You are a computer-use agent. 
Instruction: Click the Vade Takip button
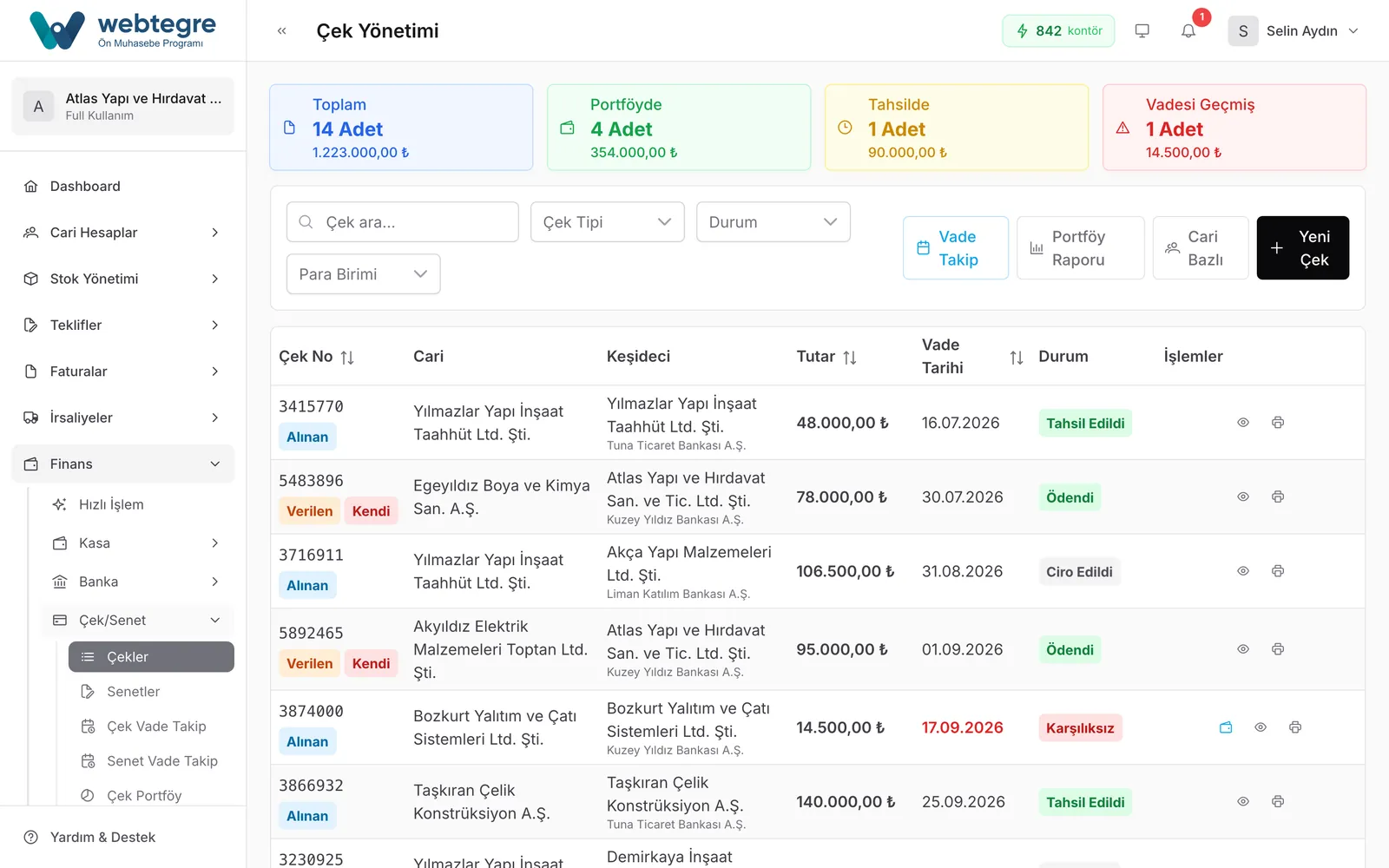956,248
